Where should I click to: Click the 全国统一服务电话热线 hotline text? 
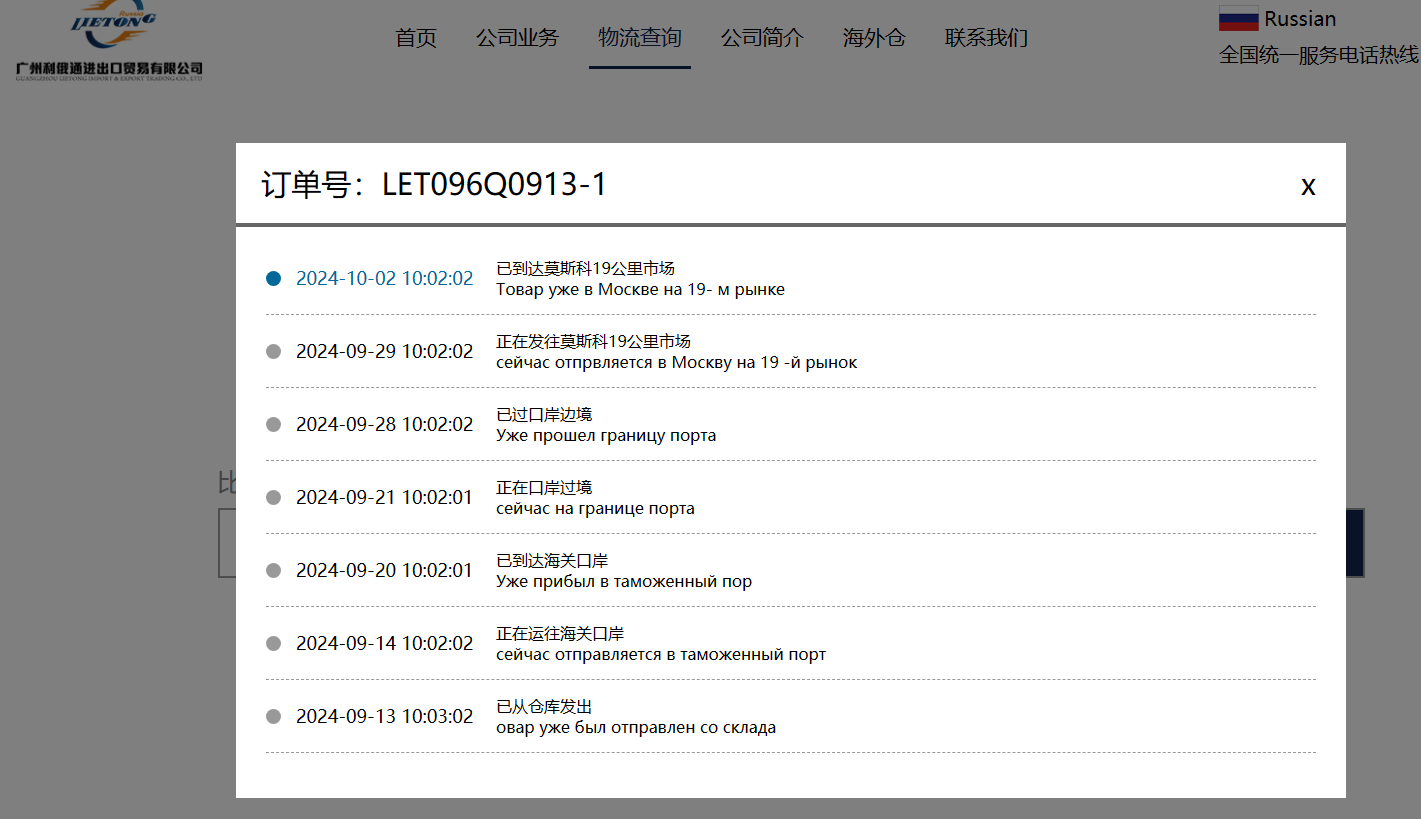tap(1319, 55)
